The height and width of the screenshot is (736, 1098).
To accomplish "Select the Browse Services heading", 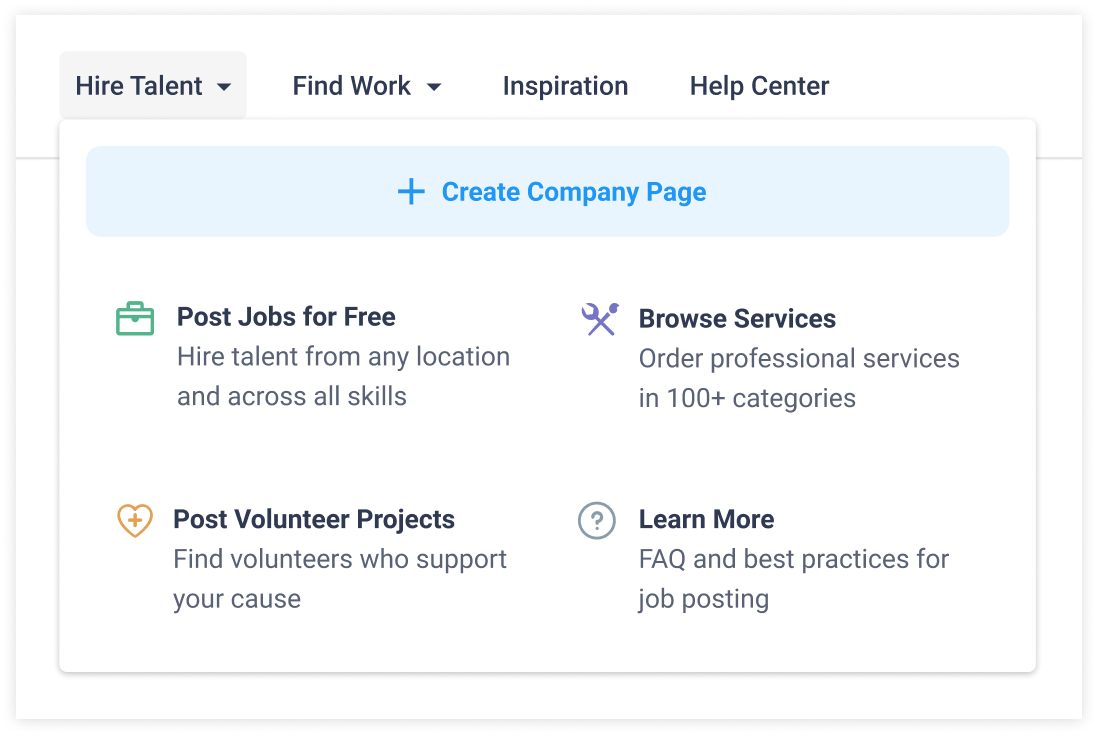I will coord(737,319).
